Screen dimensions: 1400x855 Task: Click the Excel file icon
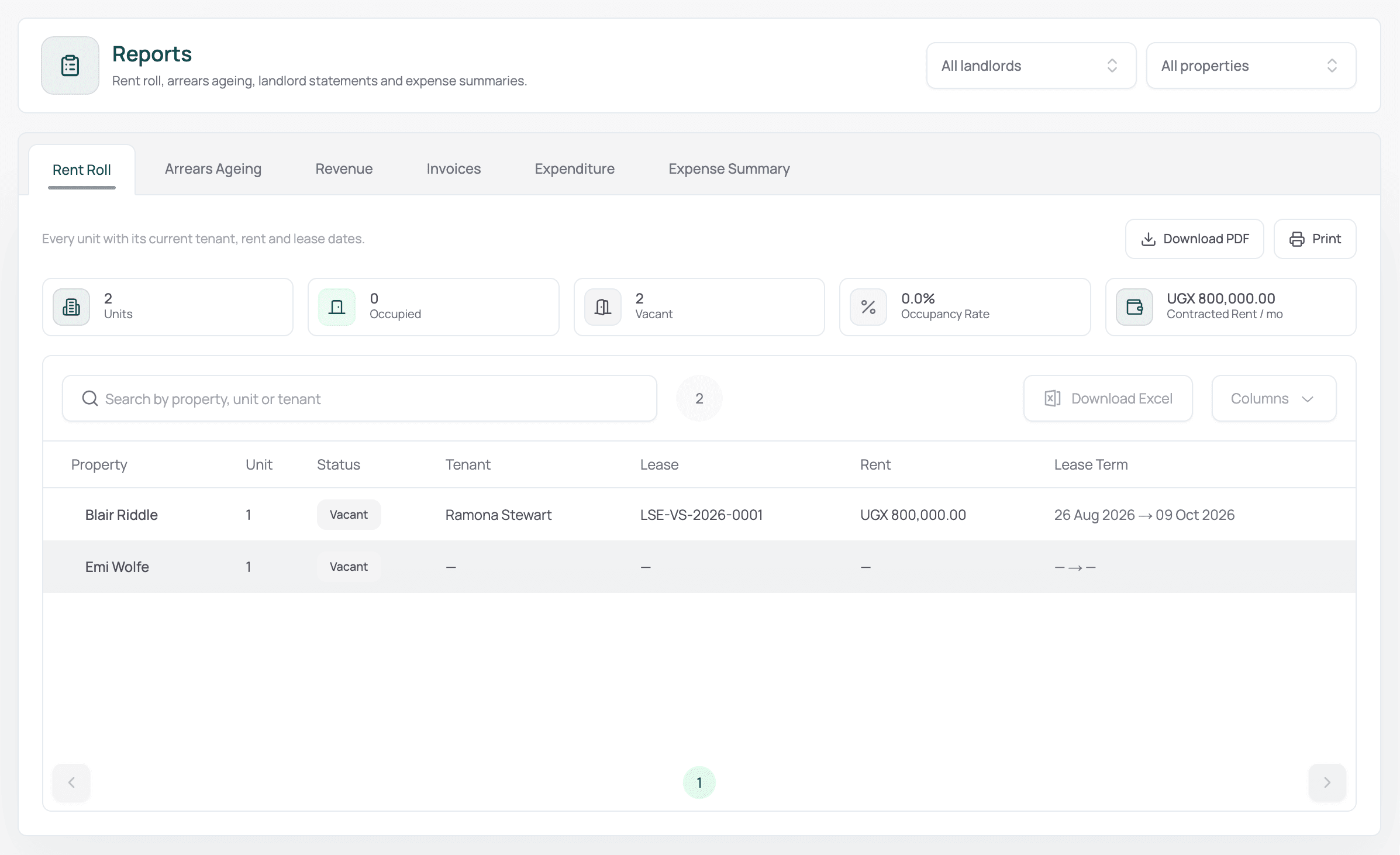point(1053,398)
